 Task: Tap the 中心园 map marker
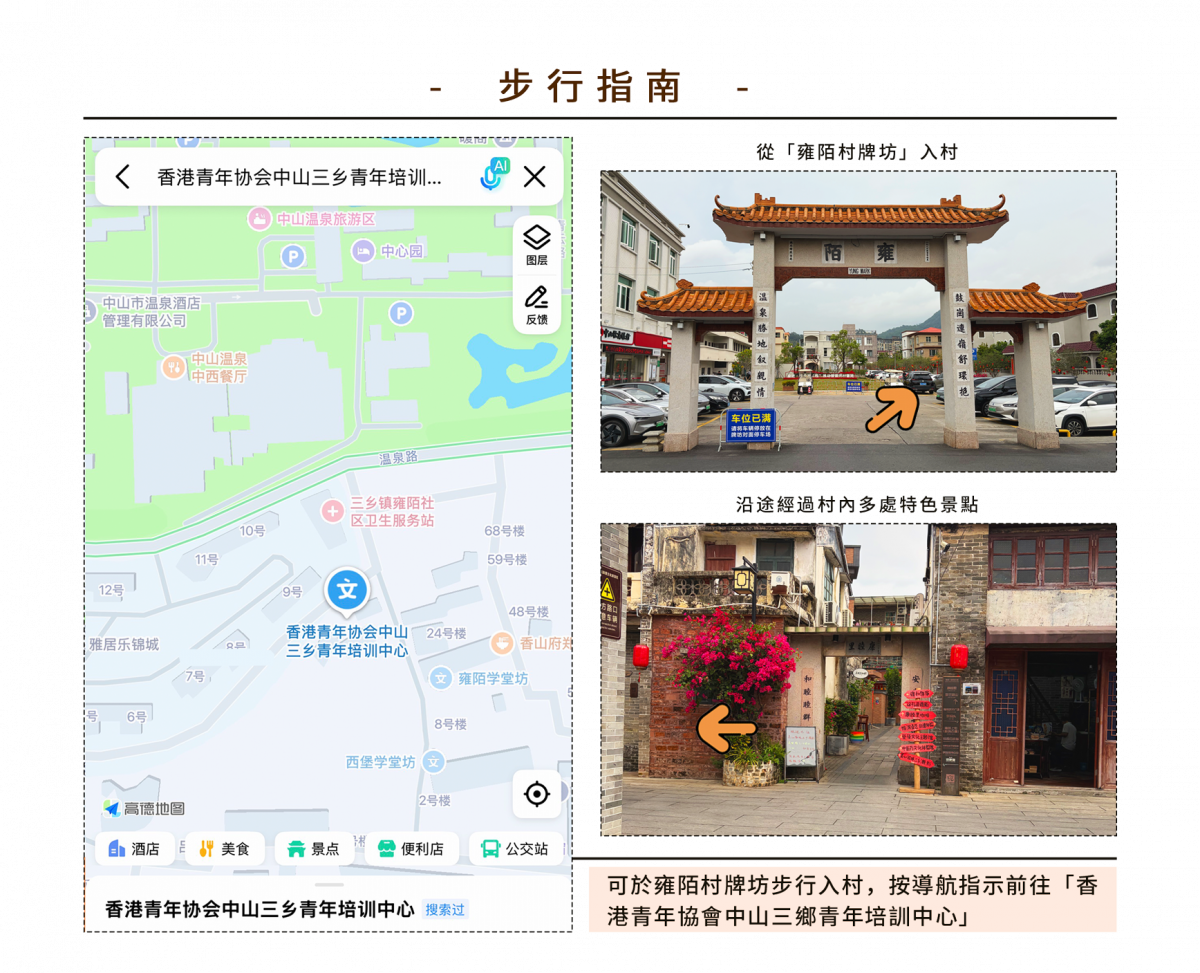point(364,251)
